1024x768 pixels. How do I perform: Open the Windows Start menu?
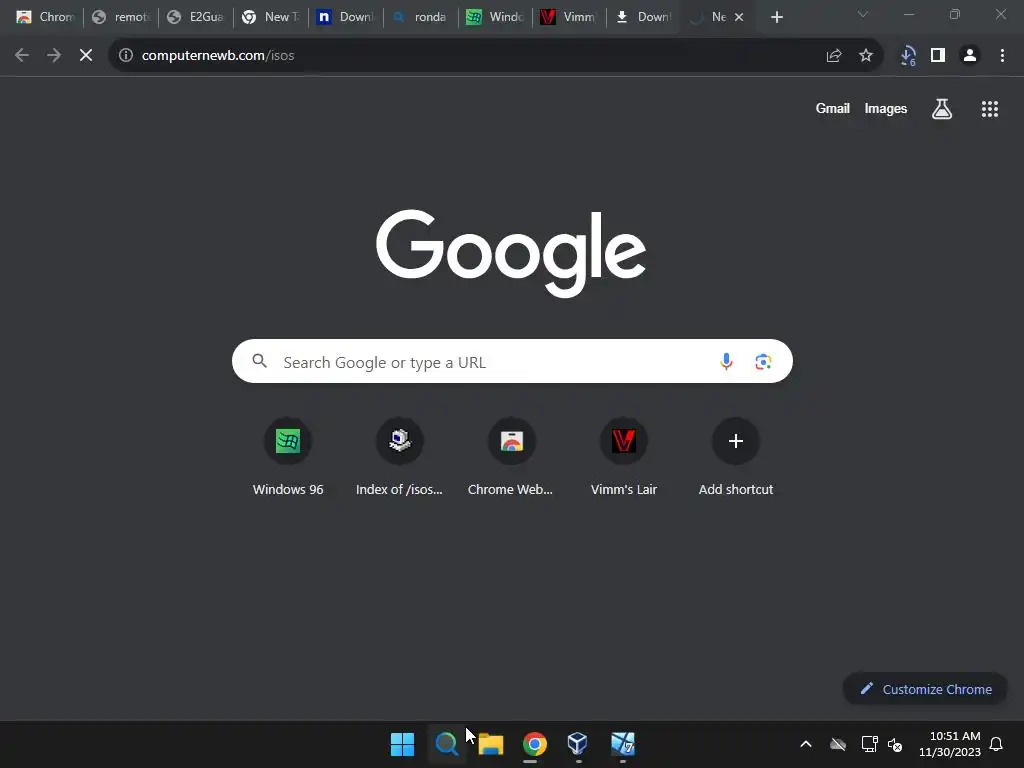402,744
